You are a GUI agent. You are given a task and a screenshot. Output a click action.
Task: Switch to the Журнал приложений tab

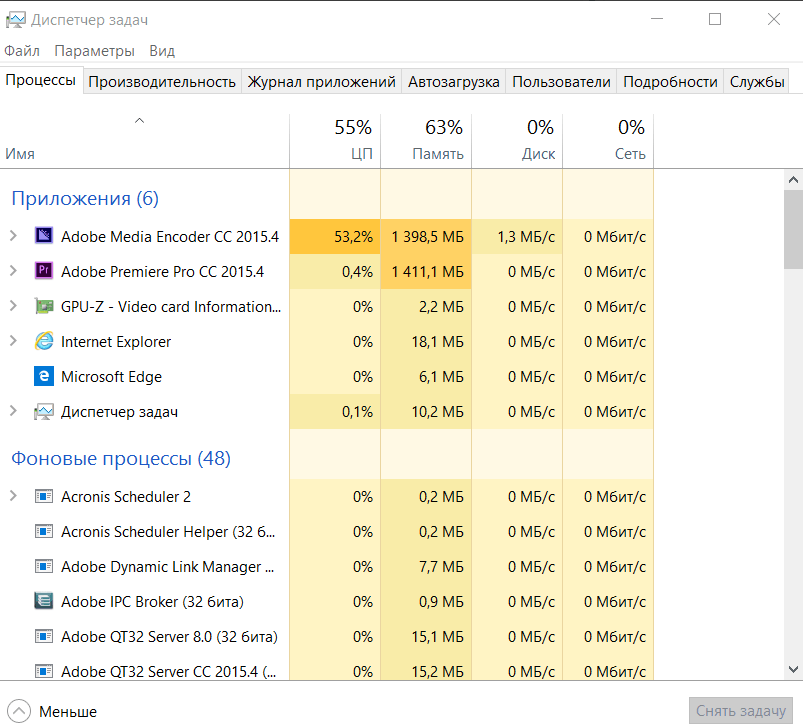(322, 82)
